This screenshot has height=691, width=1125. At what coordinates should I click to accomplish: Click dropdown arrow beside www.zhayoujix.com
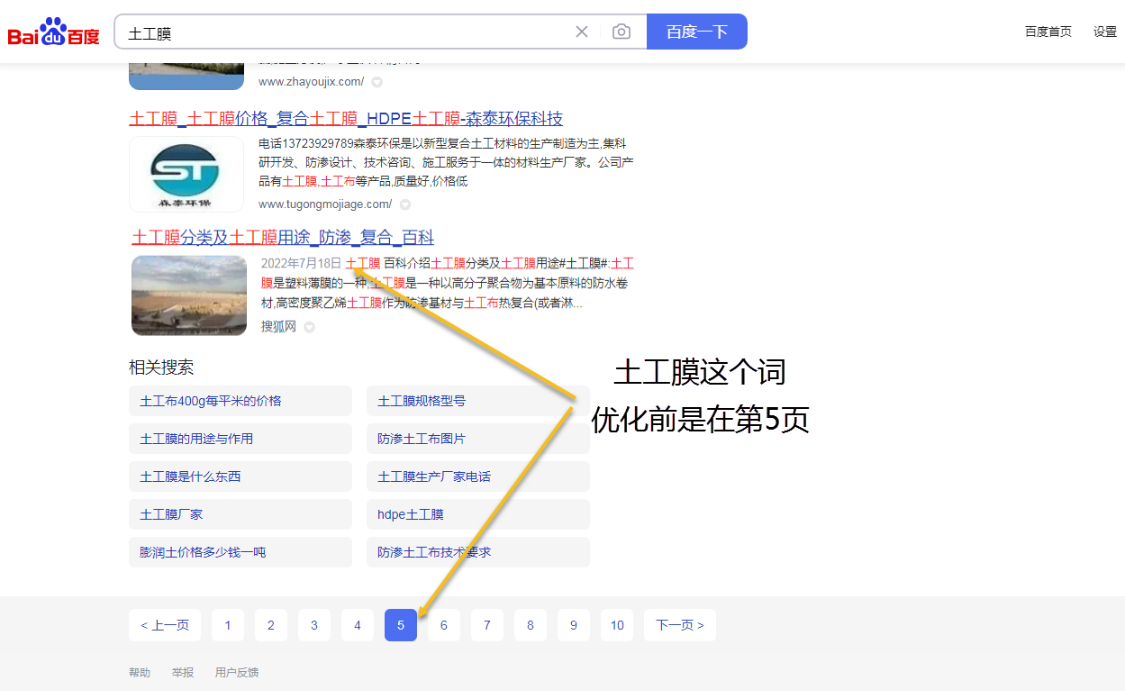pyautogui.click(x=377, y=82)
